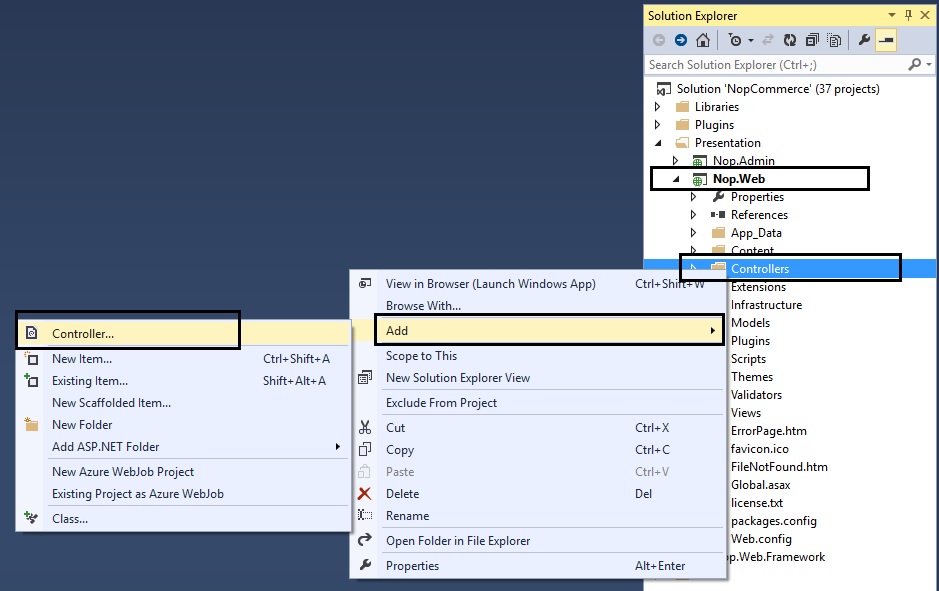Close the Solution Explorer panel
Screen dimensions: 939x591
(x=925, y=16)
